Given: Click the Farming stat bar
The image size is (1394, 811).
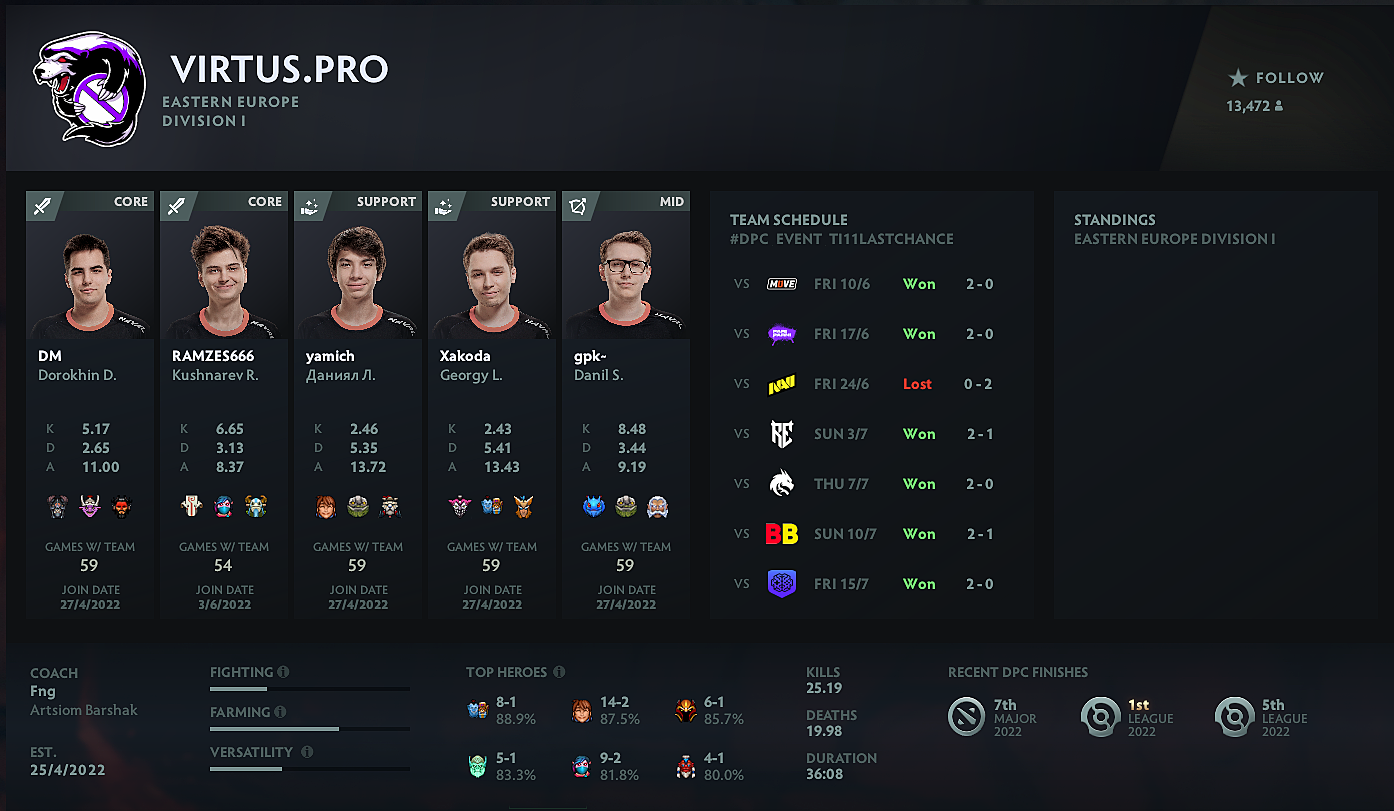Looking at the screenshot, I should click(310, 729).
